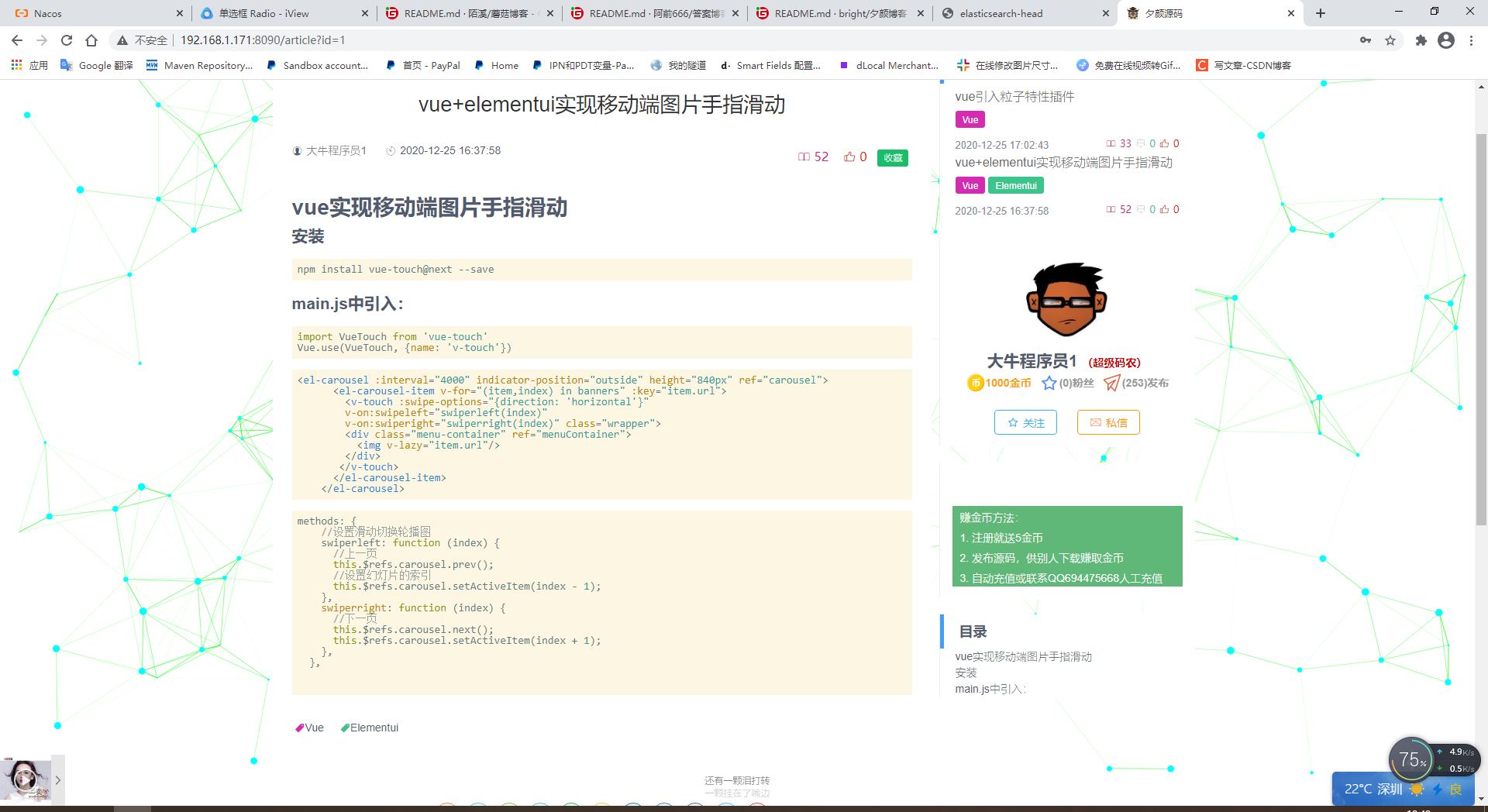Image resolution: width=1488 pixels, height=812 pixels.
Task: Open the 首页 - PayPal bookmark
Action: pos(423,65)
